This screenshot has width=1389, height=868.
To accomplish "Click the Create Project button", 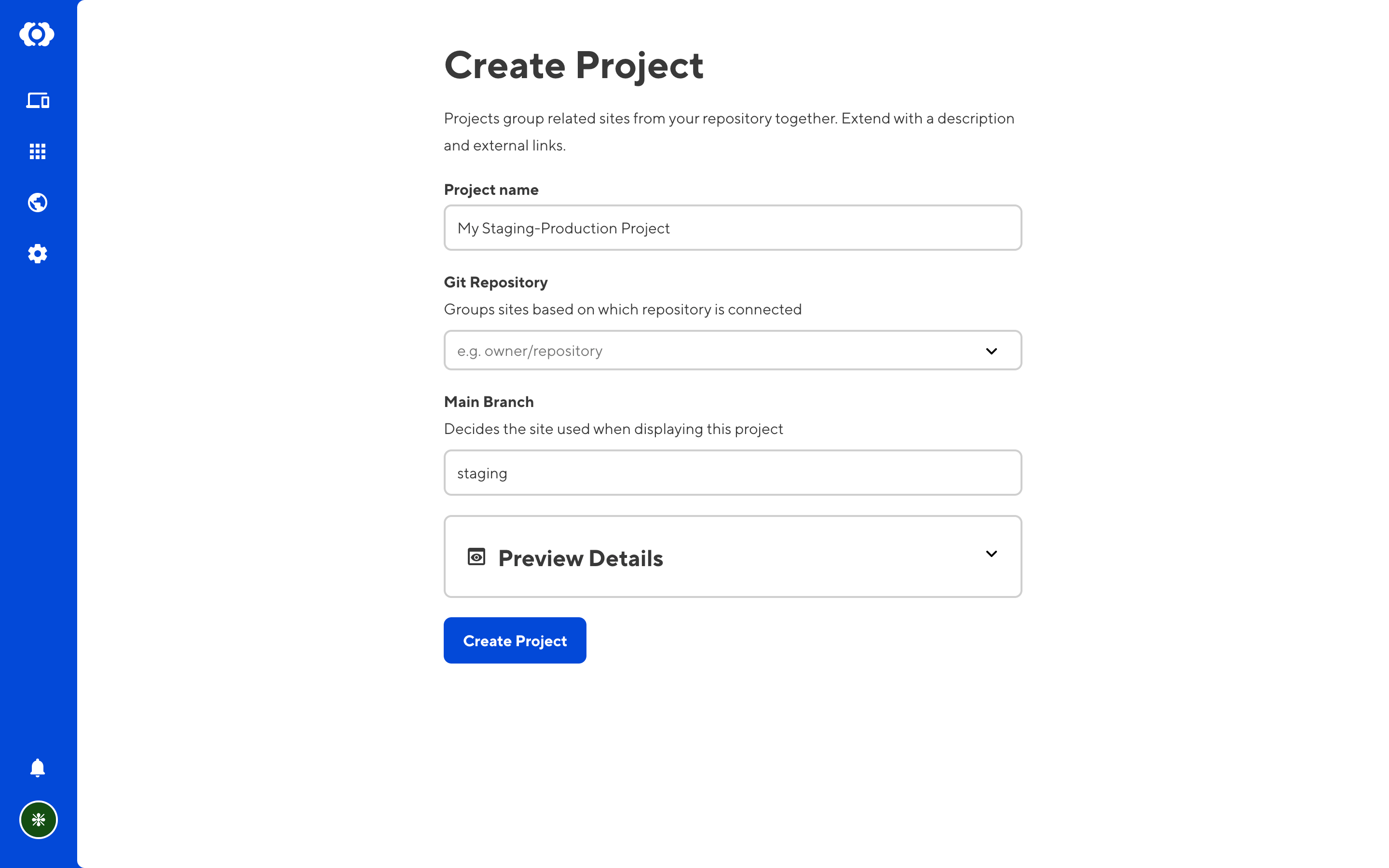I will pos(515,641).
